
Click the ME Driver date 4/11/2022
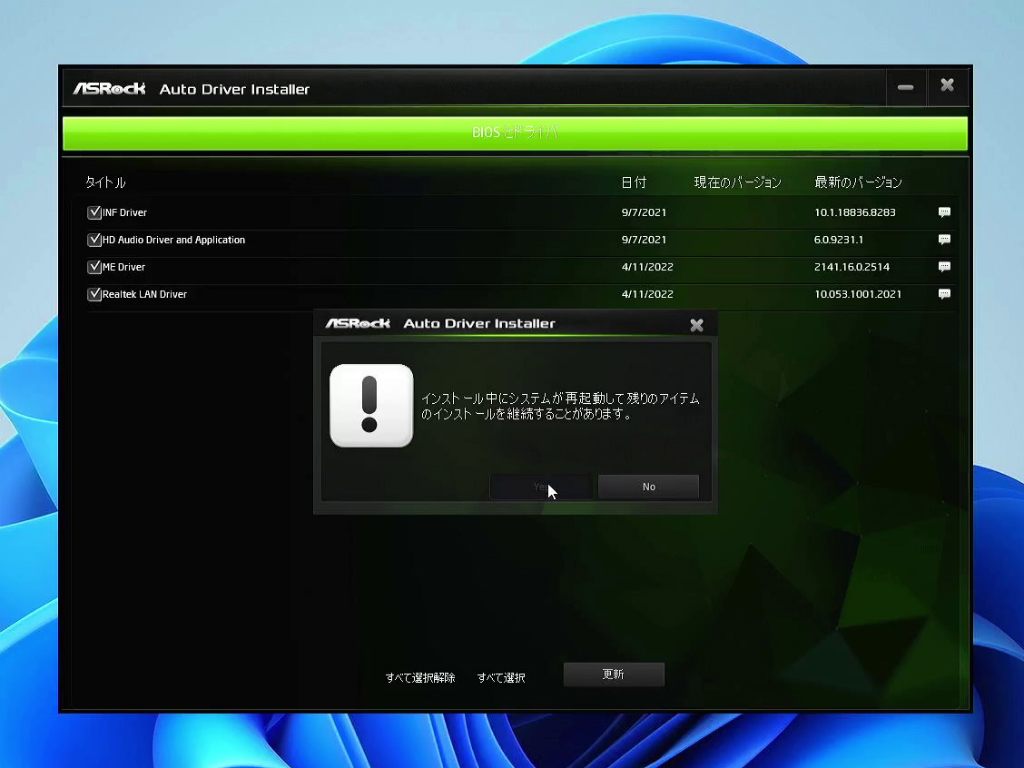[x=647, y=267]
